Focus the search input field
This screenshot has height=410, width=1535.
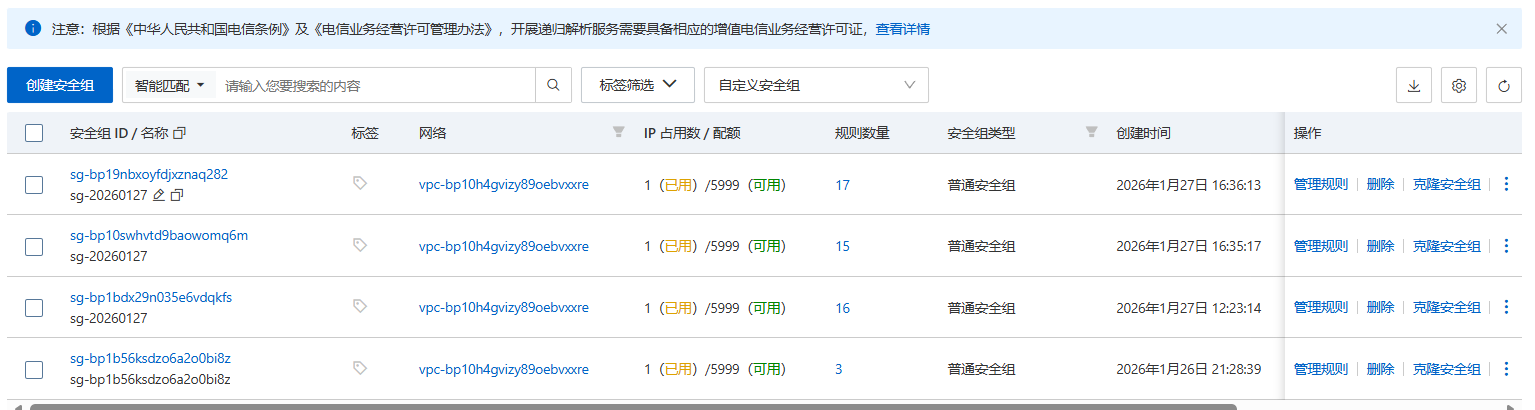click(376, 85)
